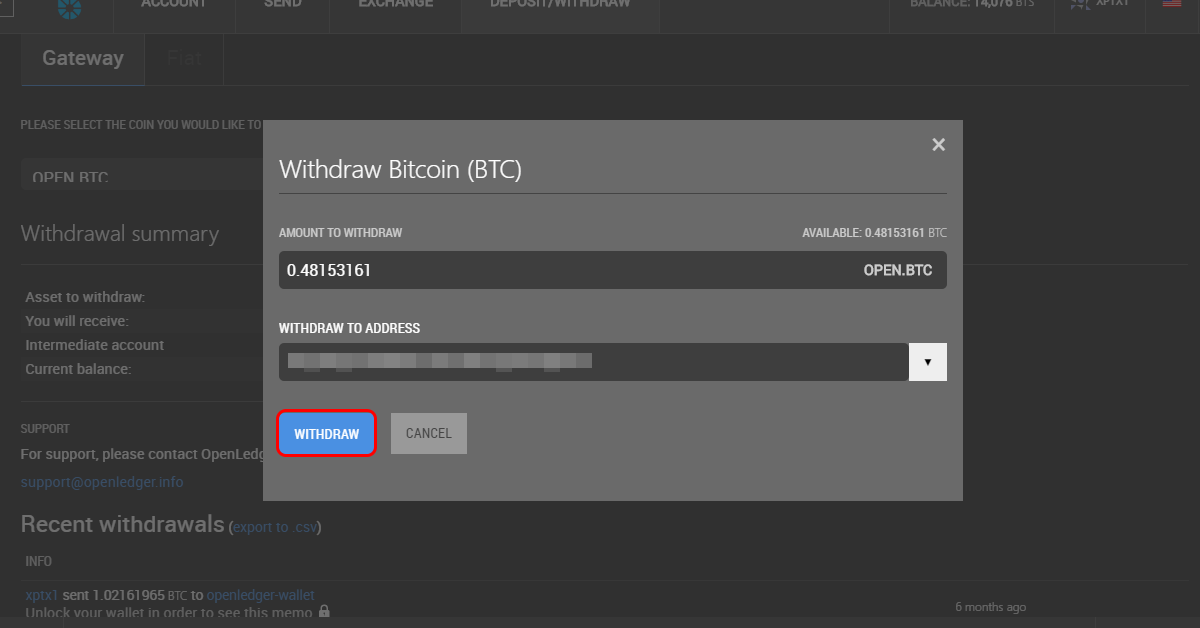Screen dimensions: 1200x628
Task: Select the '6 months ago' timestamp
Action: point(990,607)
